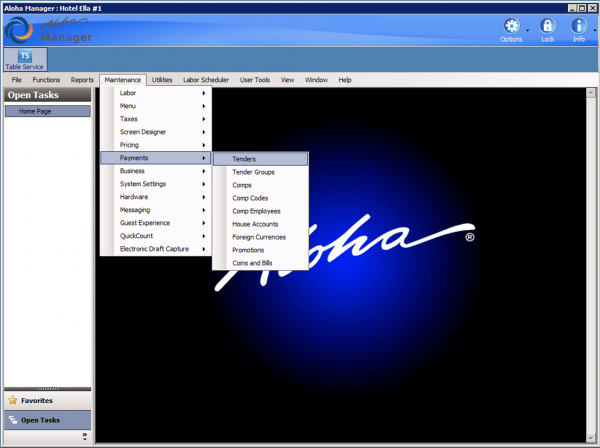600x448 pixels.
Task: Expand the Hardware submenu
Action: [156, 197]
